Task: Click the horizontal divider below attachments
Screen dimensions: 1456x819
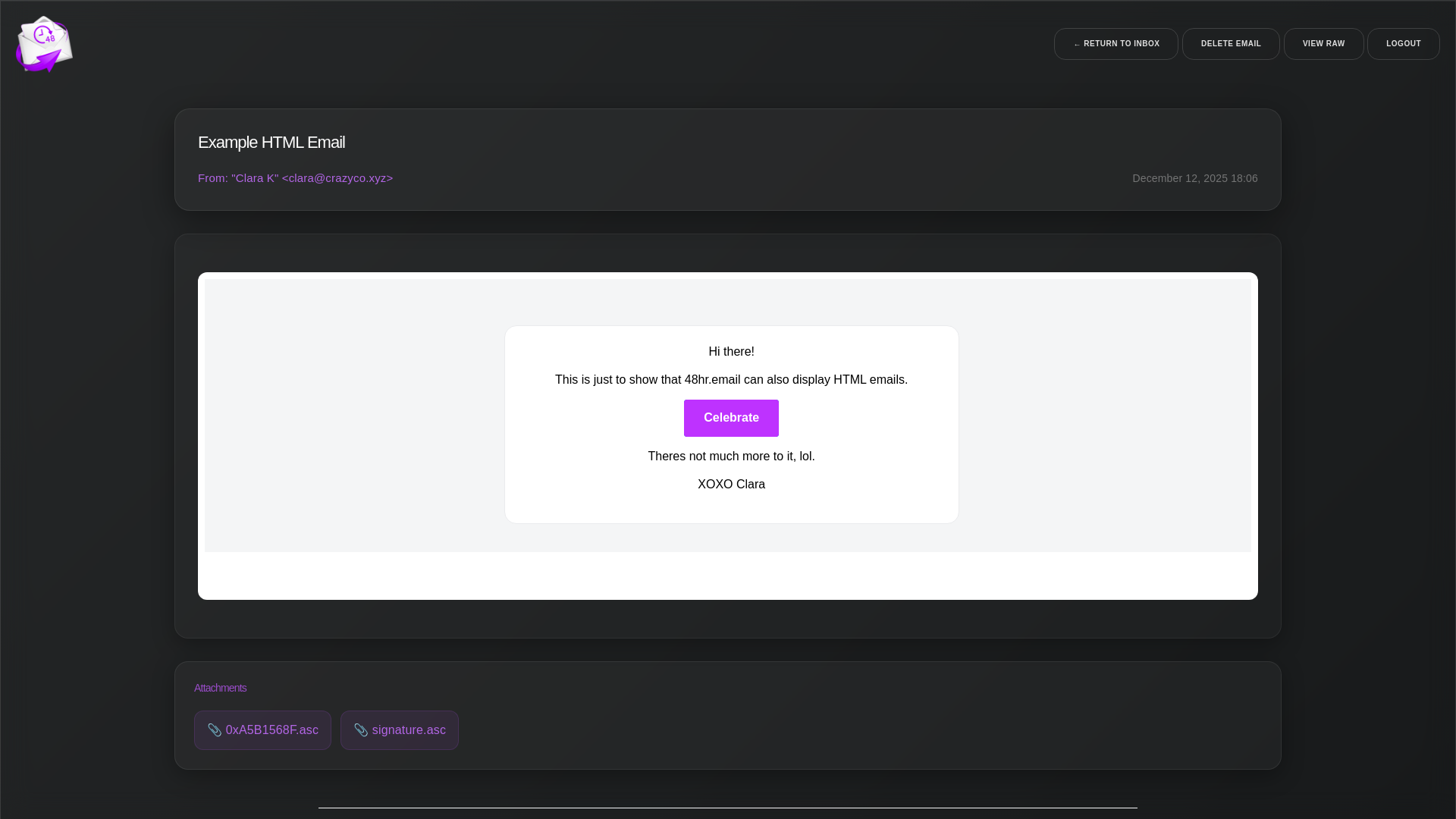Action: coord(728,808)
